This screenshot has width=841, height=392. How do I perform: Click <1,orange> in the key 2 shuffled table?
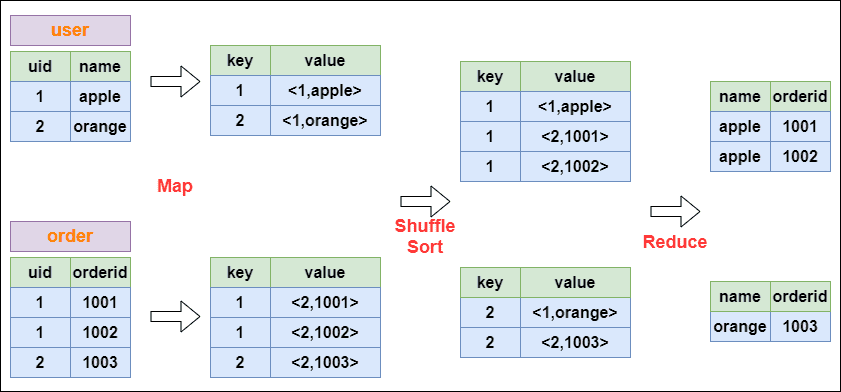[575, 312]
